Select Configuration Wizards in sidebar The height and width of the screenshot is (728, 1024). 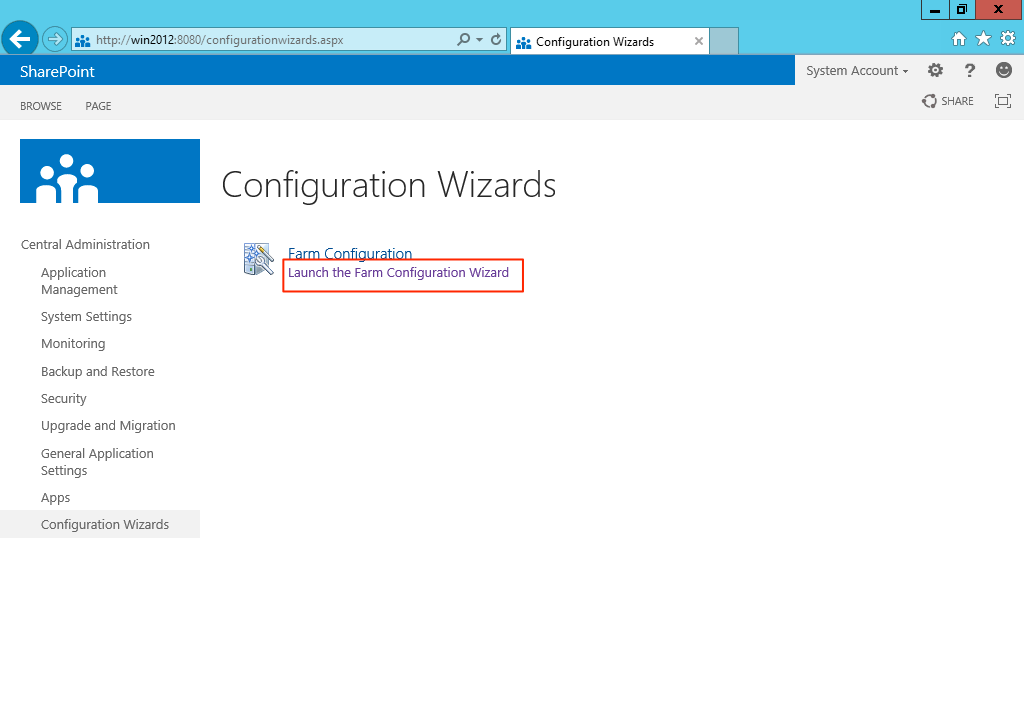(x=104, y=525)
